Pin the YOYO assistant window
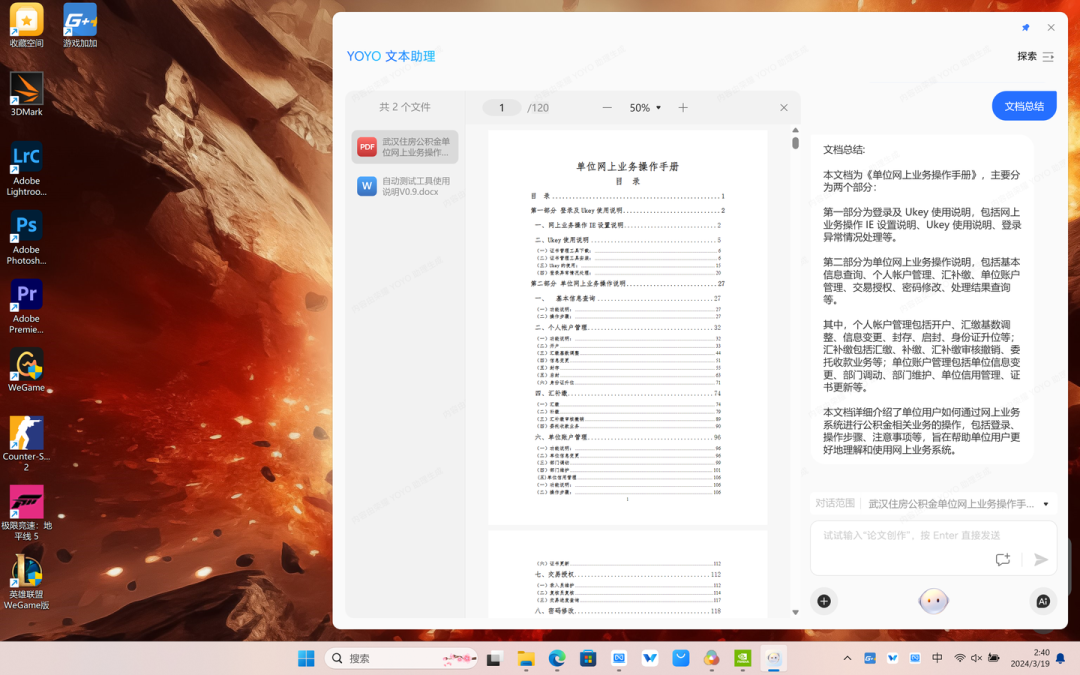The height and width of the screenshot is (675, 1080). pos(1026,28)
